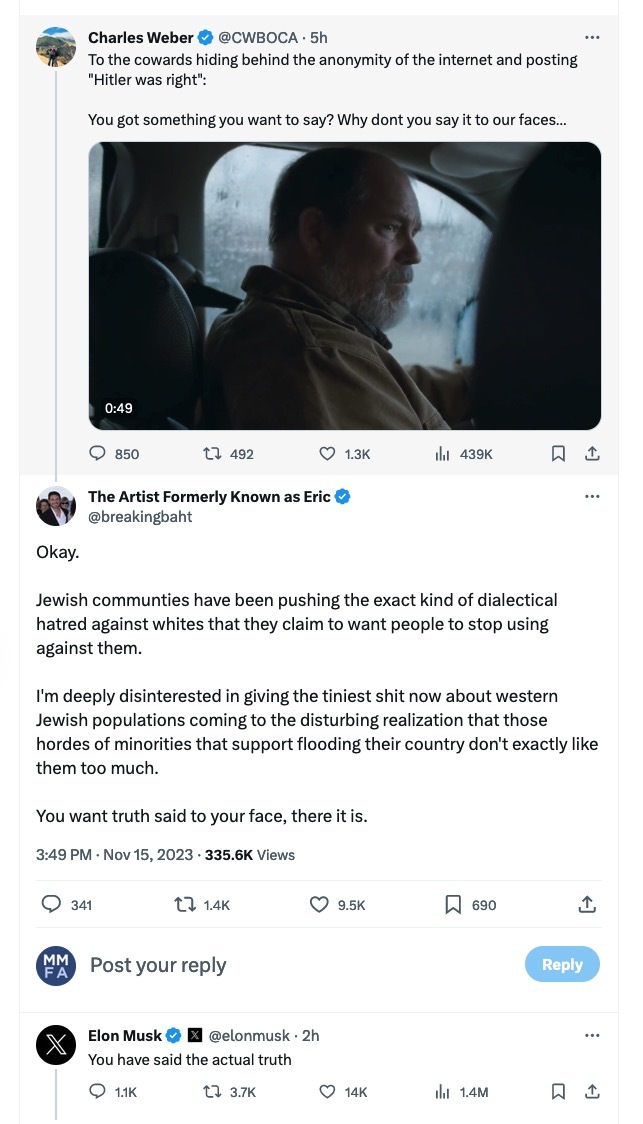Viewport: 643px width, 1124px height.
Task: Like the main post by breakingbaht
Action: click(x=320, y=904)
